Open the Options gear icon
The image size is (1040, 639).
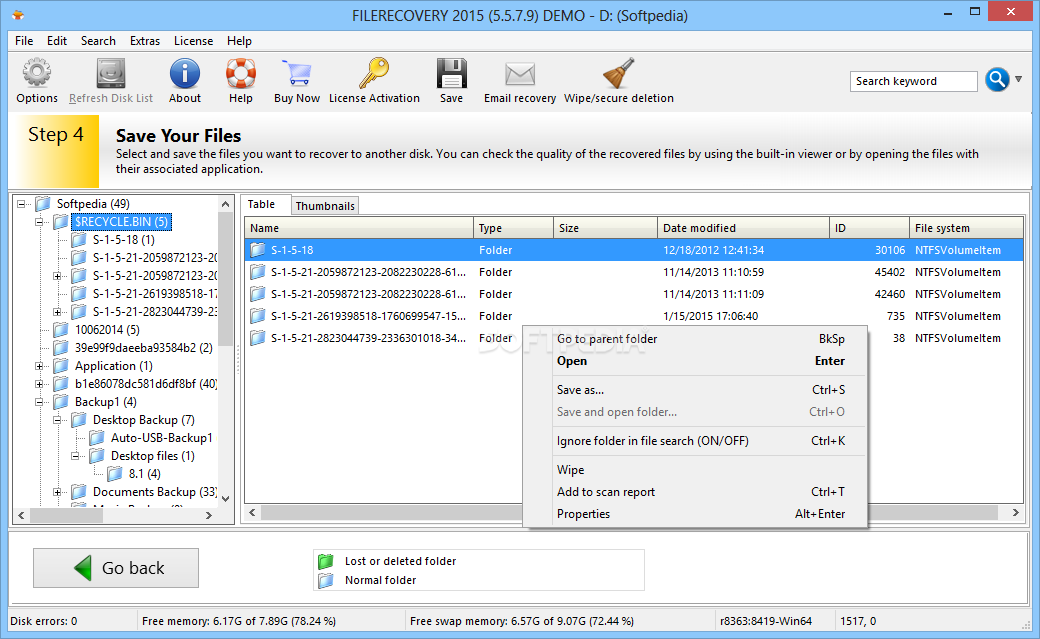click(x=36, y=73)
